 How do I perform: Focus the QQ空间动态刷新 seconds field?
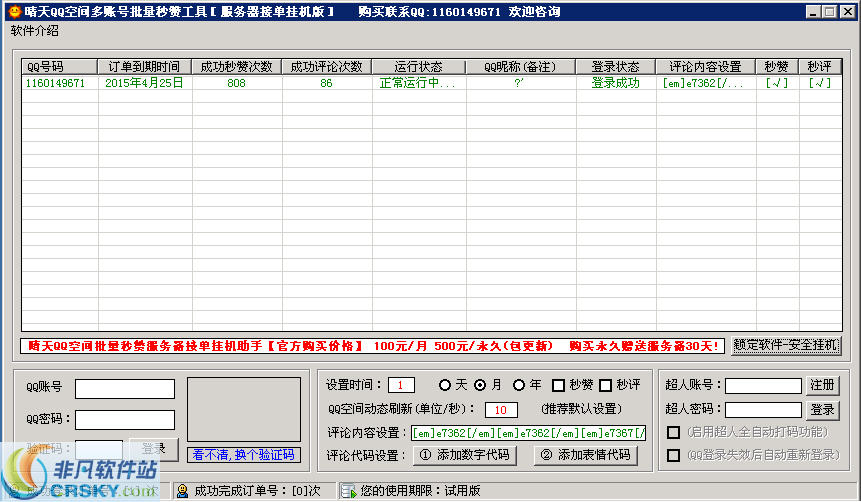tap(501, 410)
